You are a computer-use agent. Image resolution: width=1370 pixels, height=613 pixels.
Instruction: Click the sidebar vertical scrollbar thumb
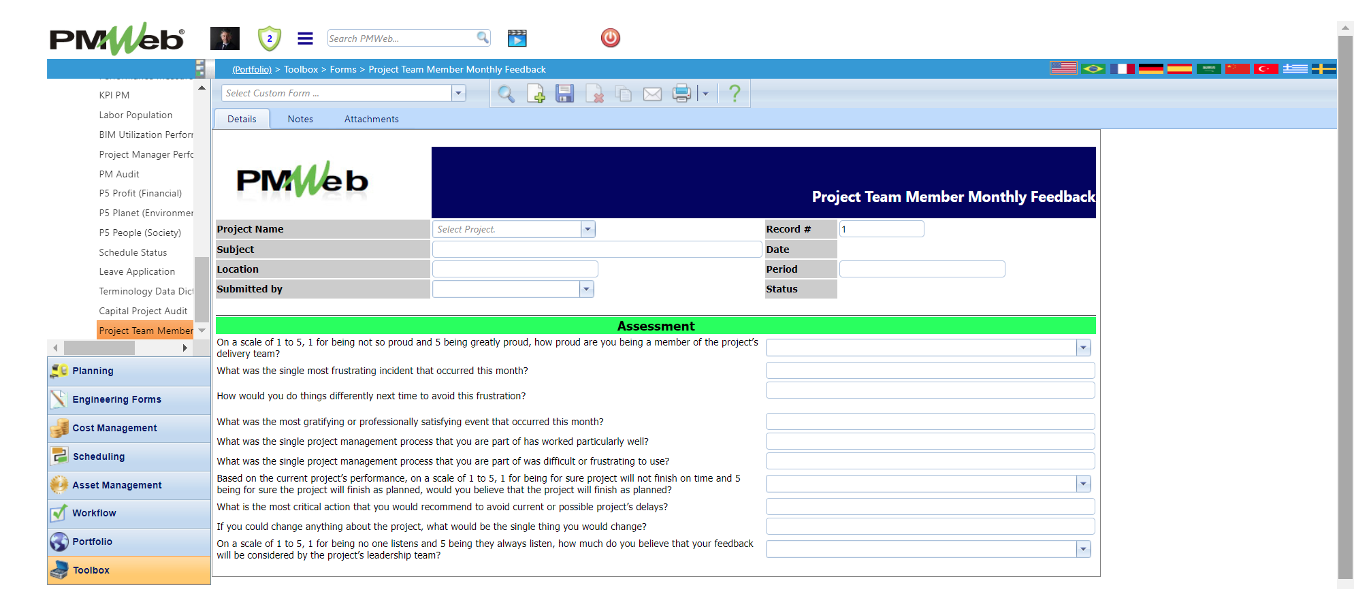[x=201, y=290]
